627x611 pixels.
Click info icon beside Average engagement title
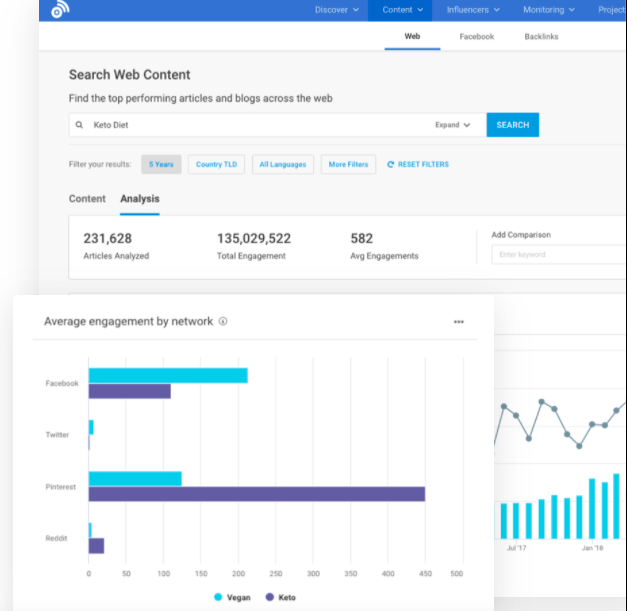click(x=223, y=322)
